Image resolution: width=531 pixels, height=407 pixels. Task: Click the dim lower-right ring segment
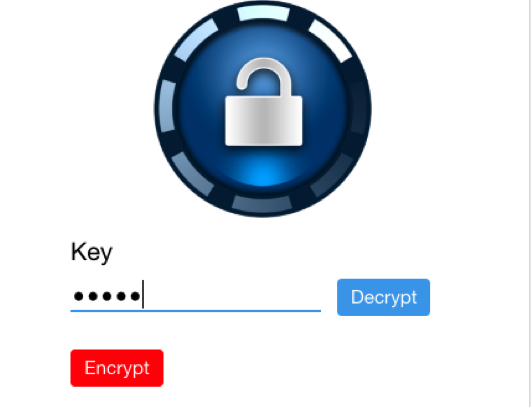[333, 175]
